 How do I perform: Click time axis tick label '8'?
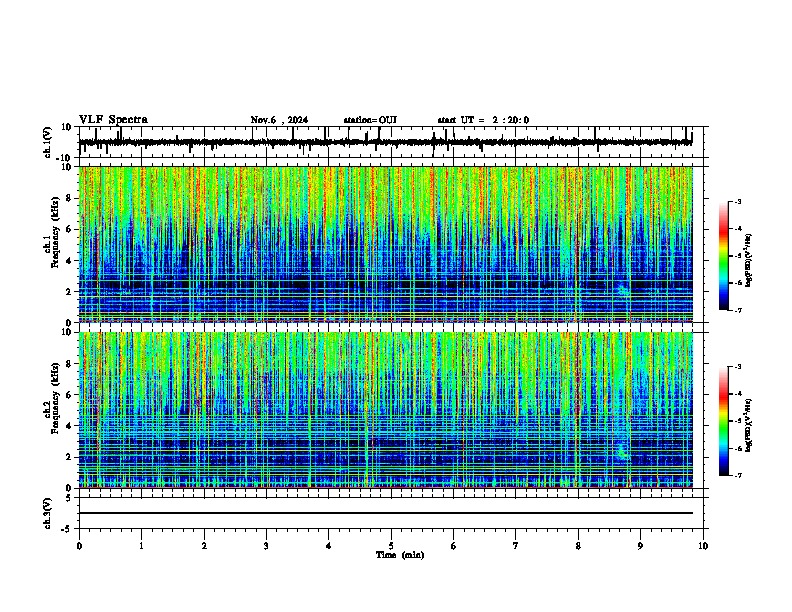578,546
